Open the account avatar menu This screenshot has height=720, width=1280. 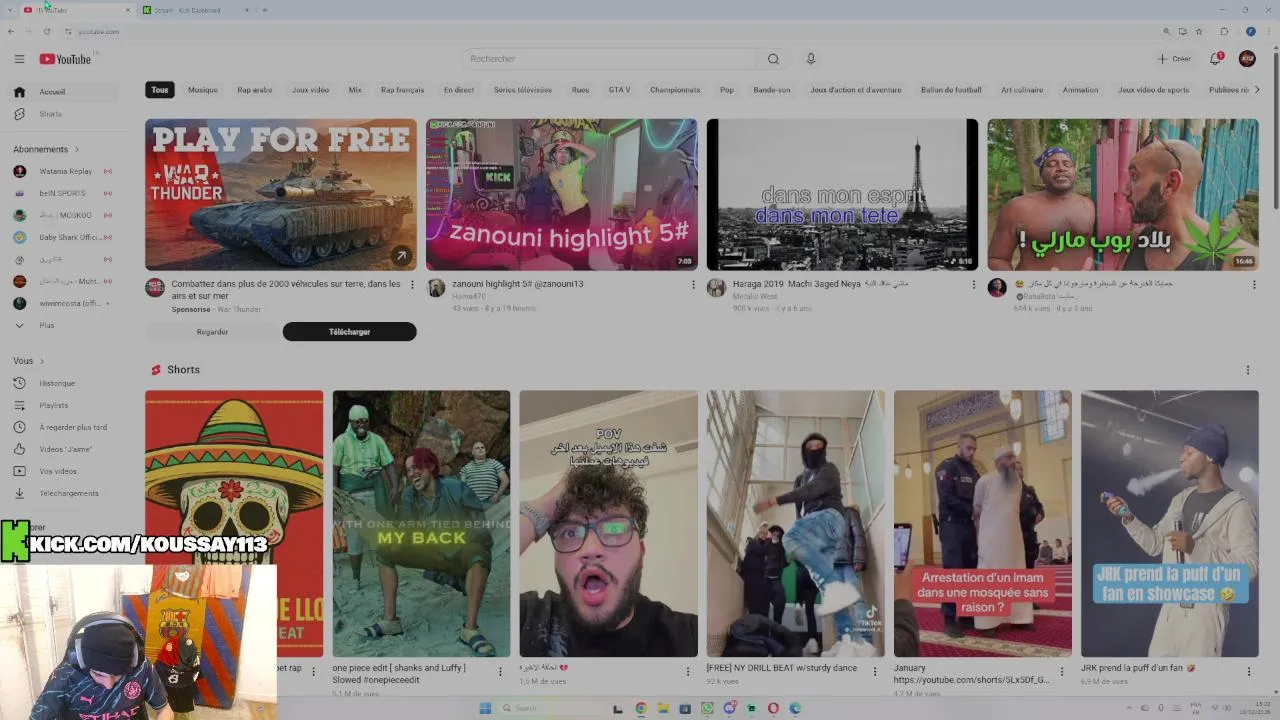[1247, 59]
